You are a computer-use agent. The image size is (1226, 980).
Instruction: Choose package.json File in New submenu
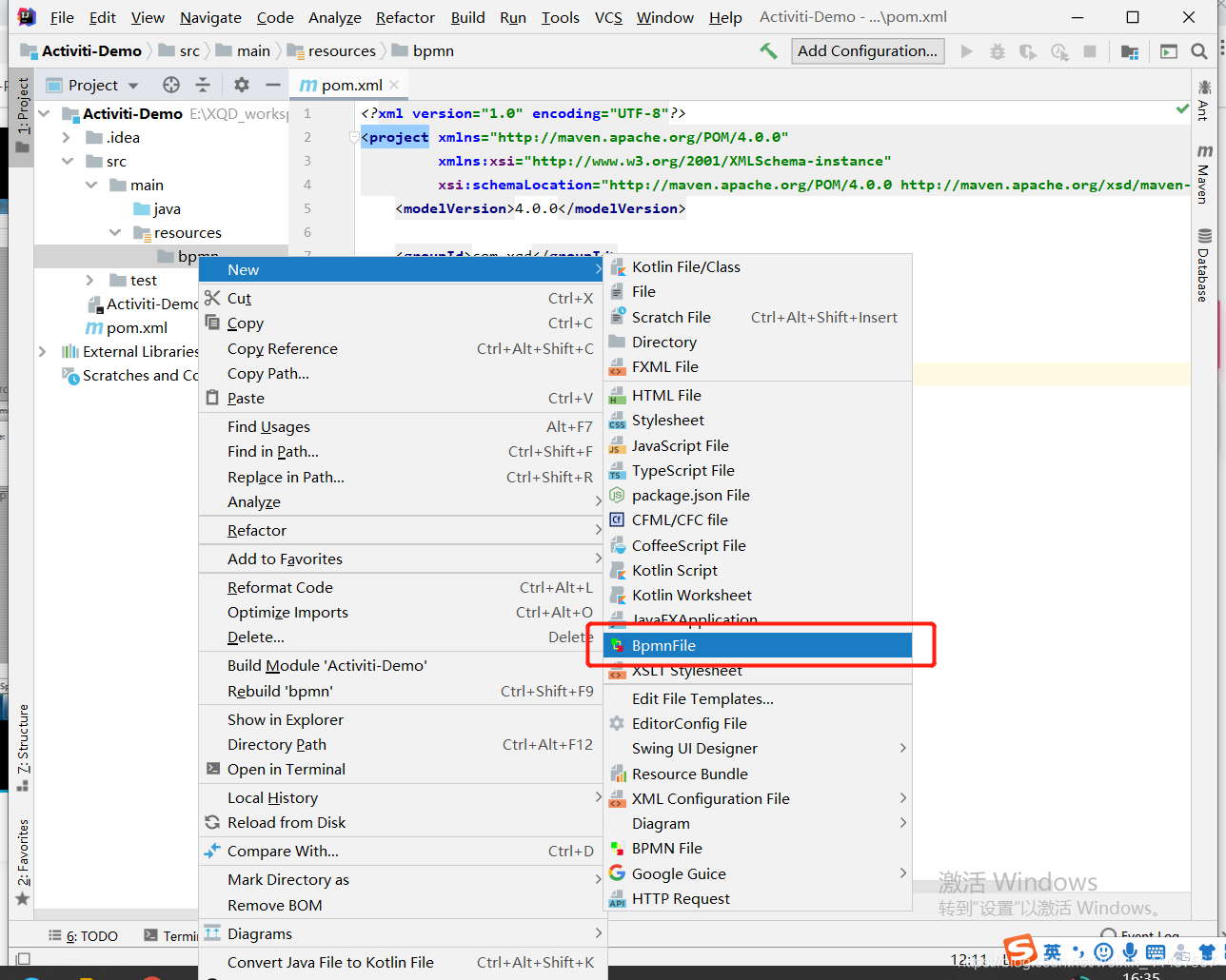[758, 495]
